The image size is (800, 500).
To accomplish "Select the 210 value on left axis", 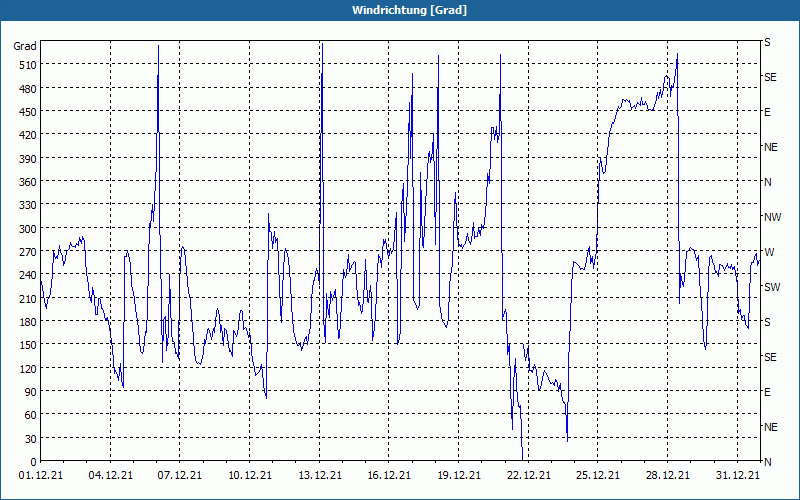I will pos(28,299).
